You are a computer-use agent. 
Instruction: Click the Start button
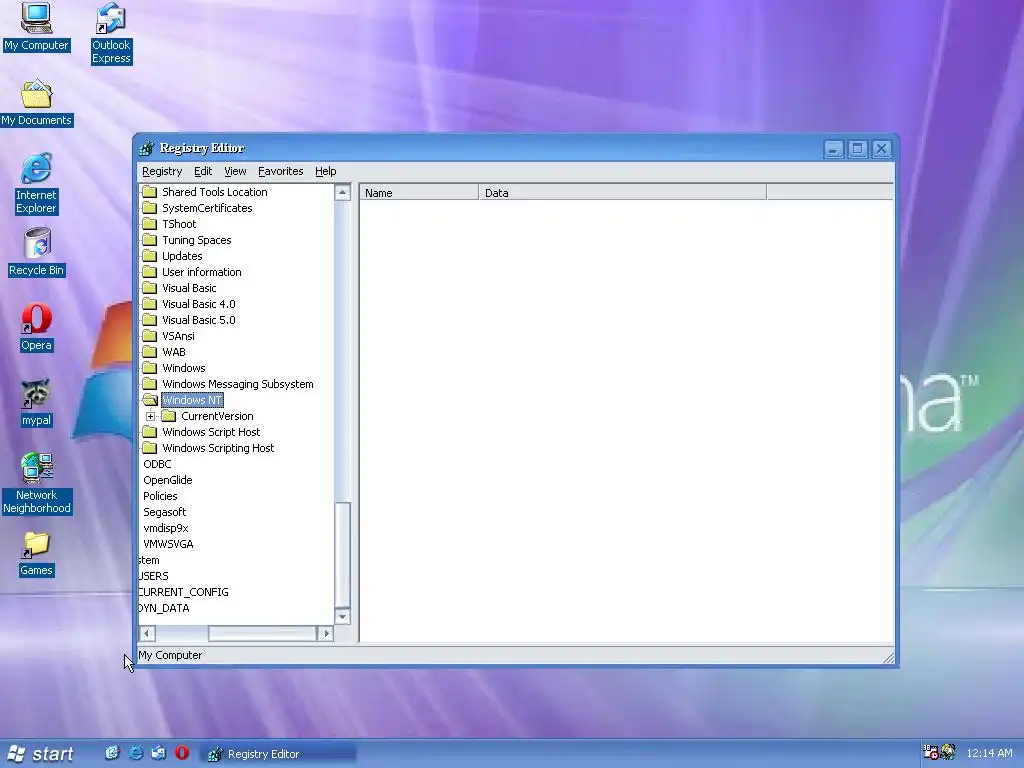tap(40, 754)
